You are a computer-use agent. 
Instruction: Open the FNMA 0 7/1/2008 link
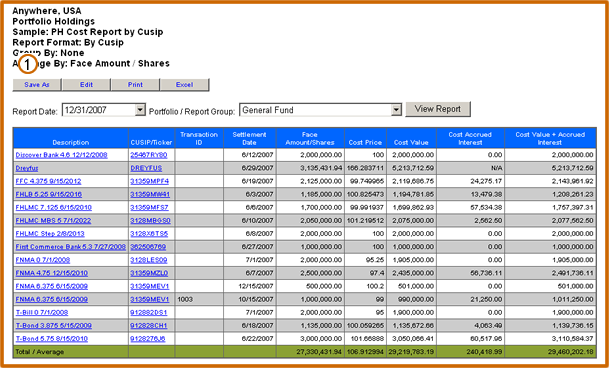click(43, 260)
